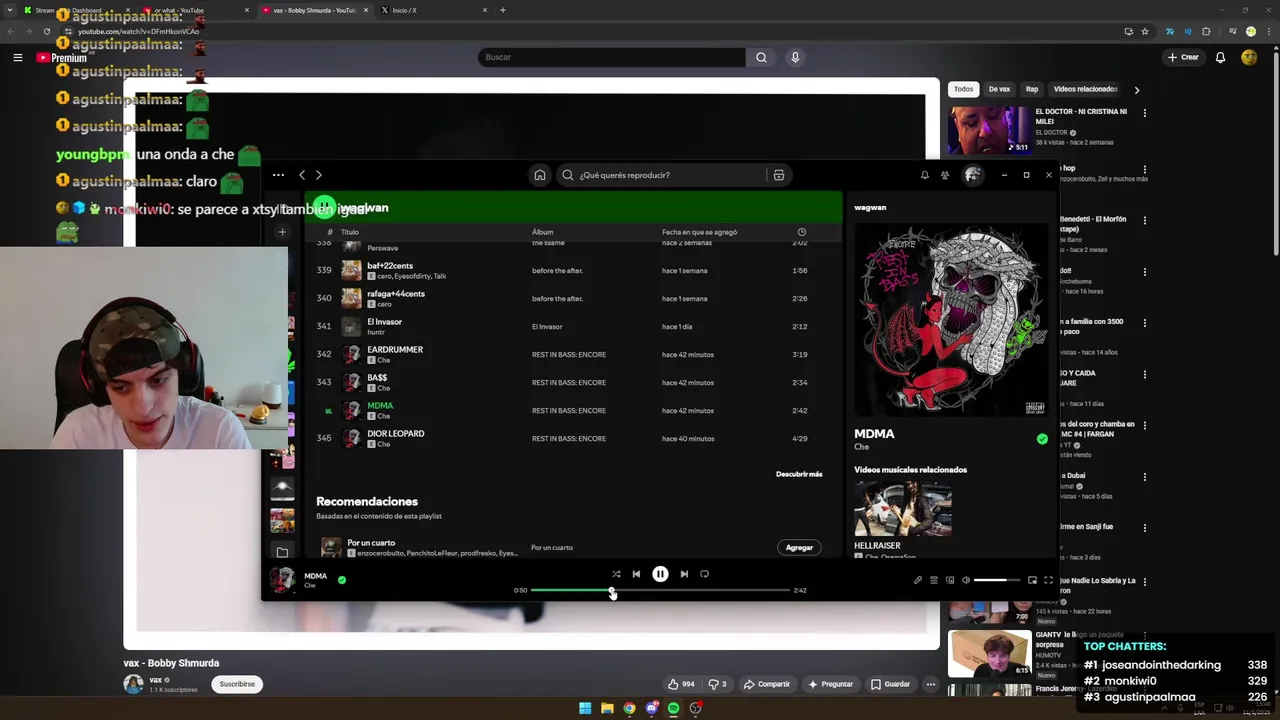This screenshot has height=720, width=1280.
Task: Open Spotify miniplayer icon
Action: [x=1032, y=580]
